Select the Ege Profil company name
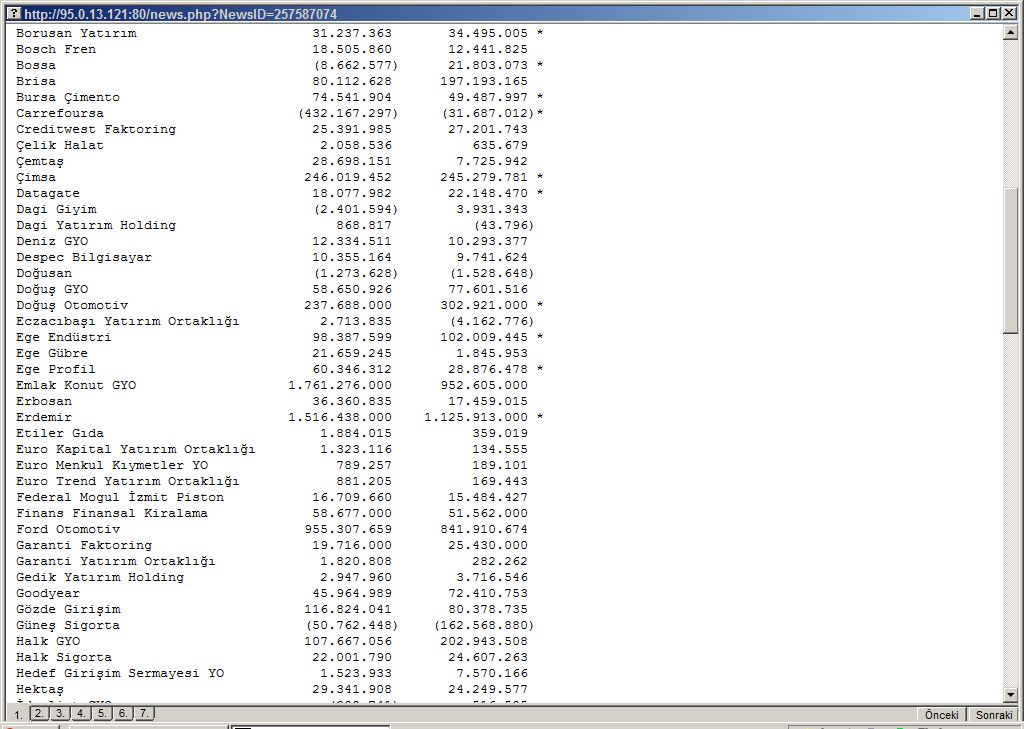The width and height of the screenshot is (1024, 729). [56, 369]
